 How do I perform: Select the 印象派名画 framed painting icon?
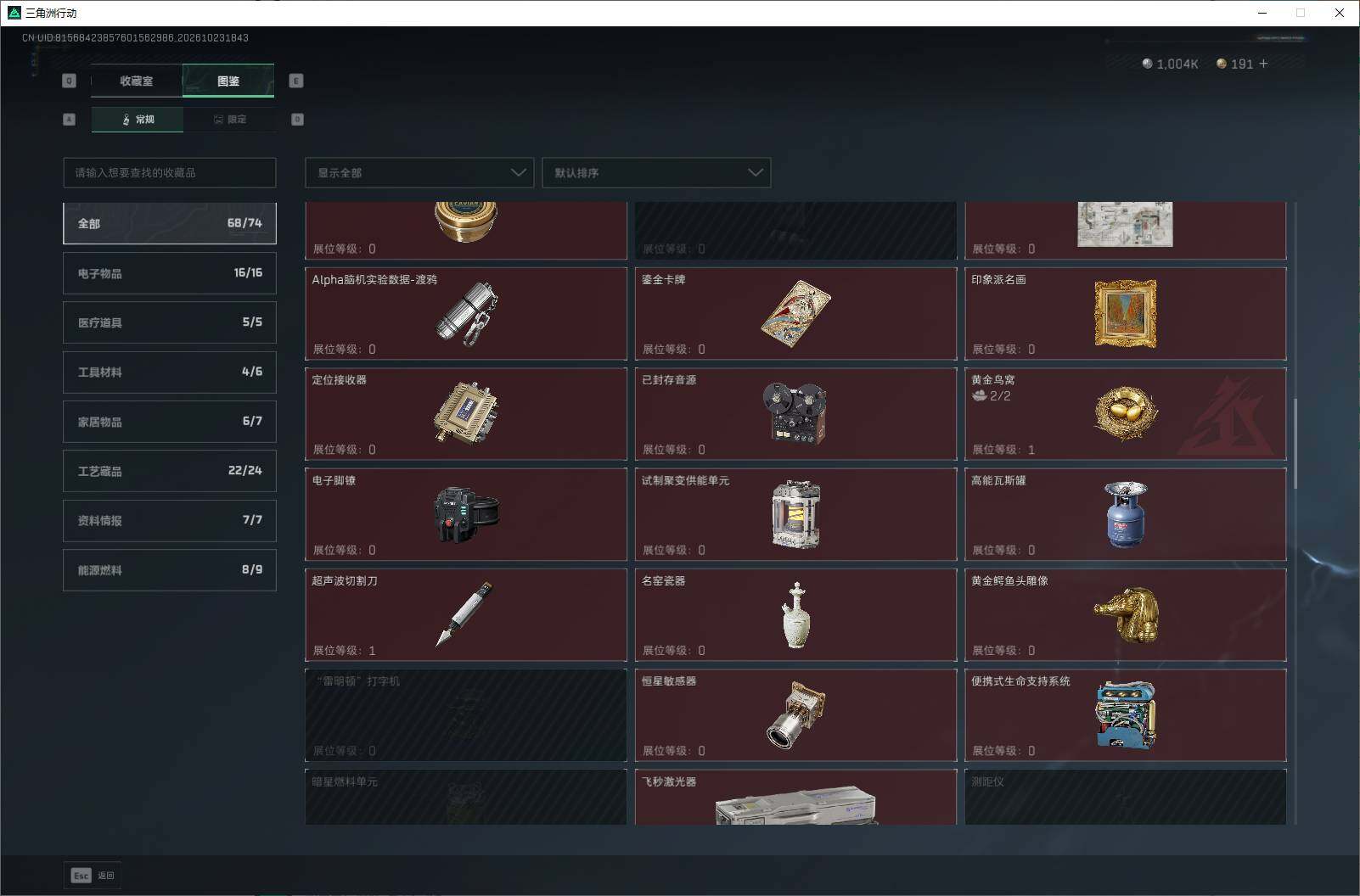tap(1126, 313)
